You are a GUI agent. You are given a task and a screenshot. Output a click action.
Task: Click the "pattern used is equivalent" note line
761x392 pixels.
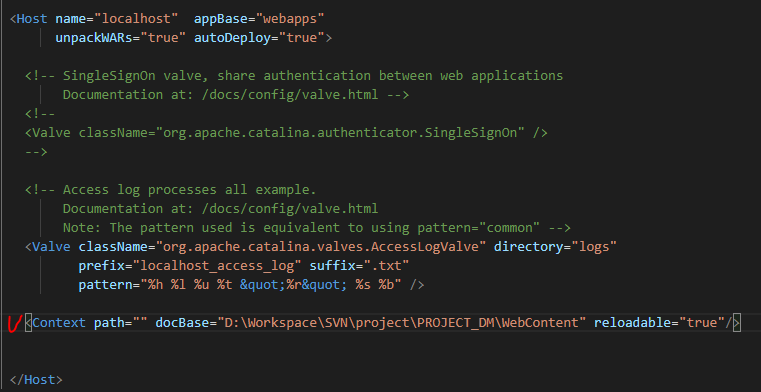pos(316,228)
